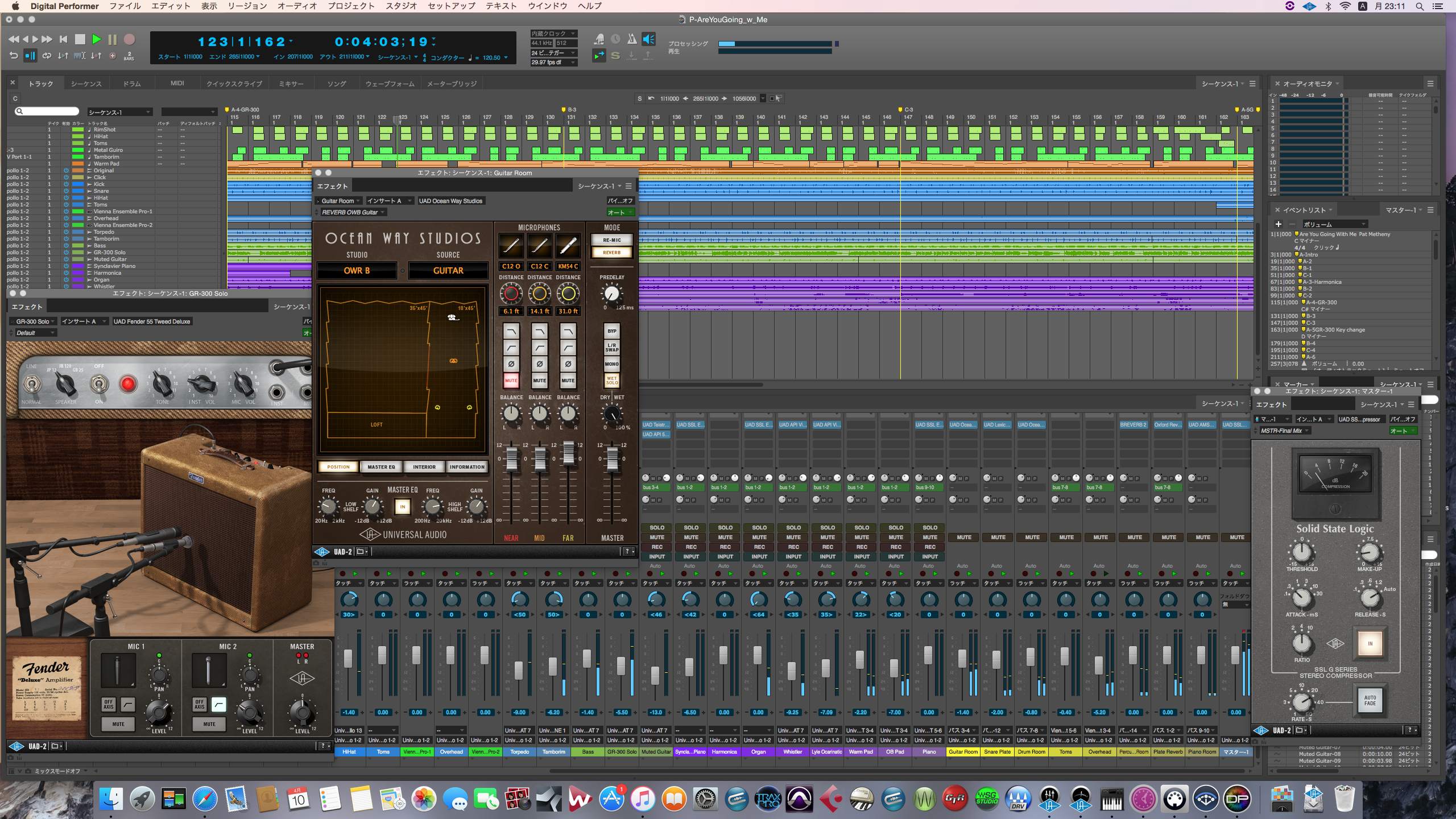Click the rewind double-arrow transport icon

pos(14,39)
